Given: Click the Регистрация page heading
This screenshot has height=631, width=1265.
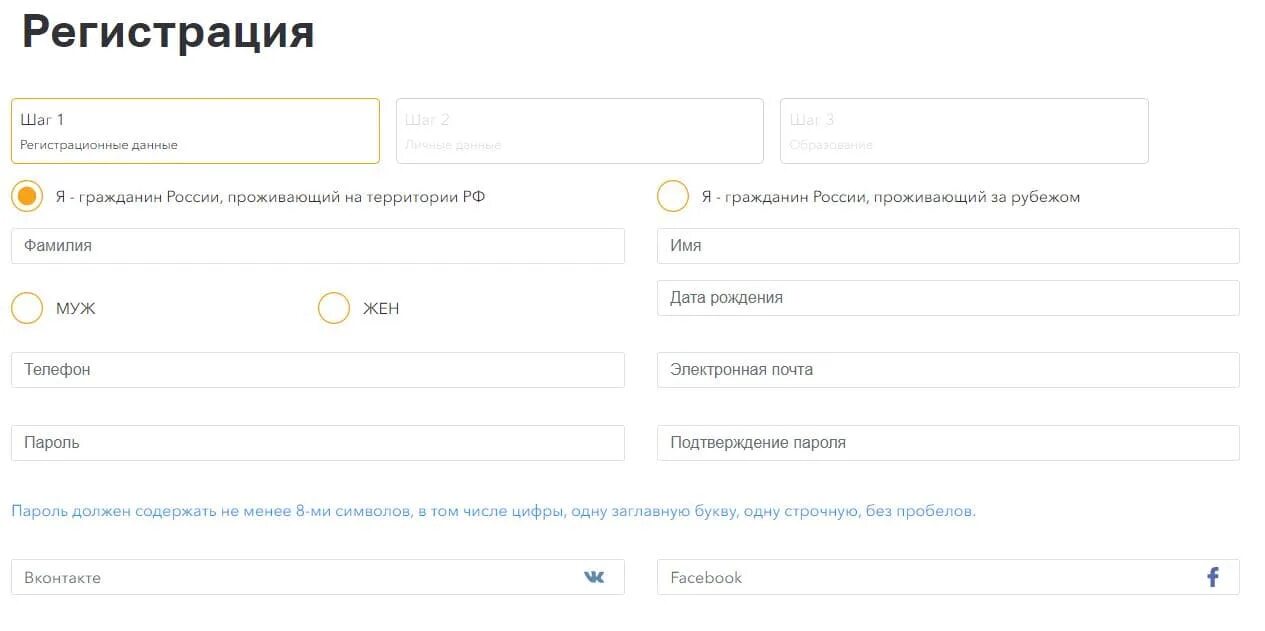Looking at the screenshot, I should coord(168,32).
